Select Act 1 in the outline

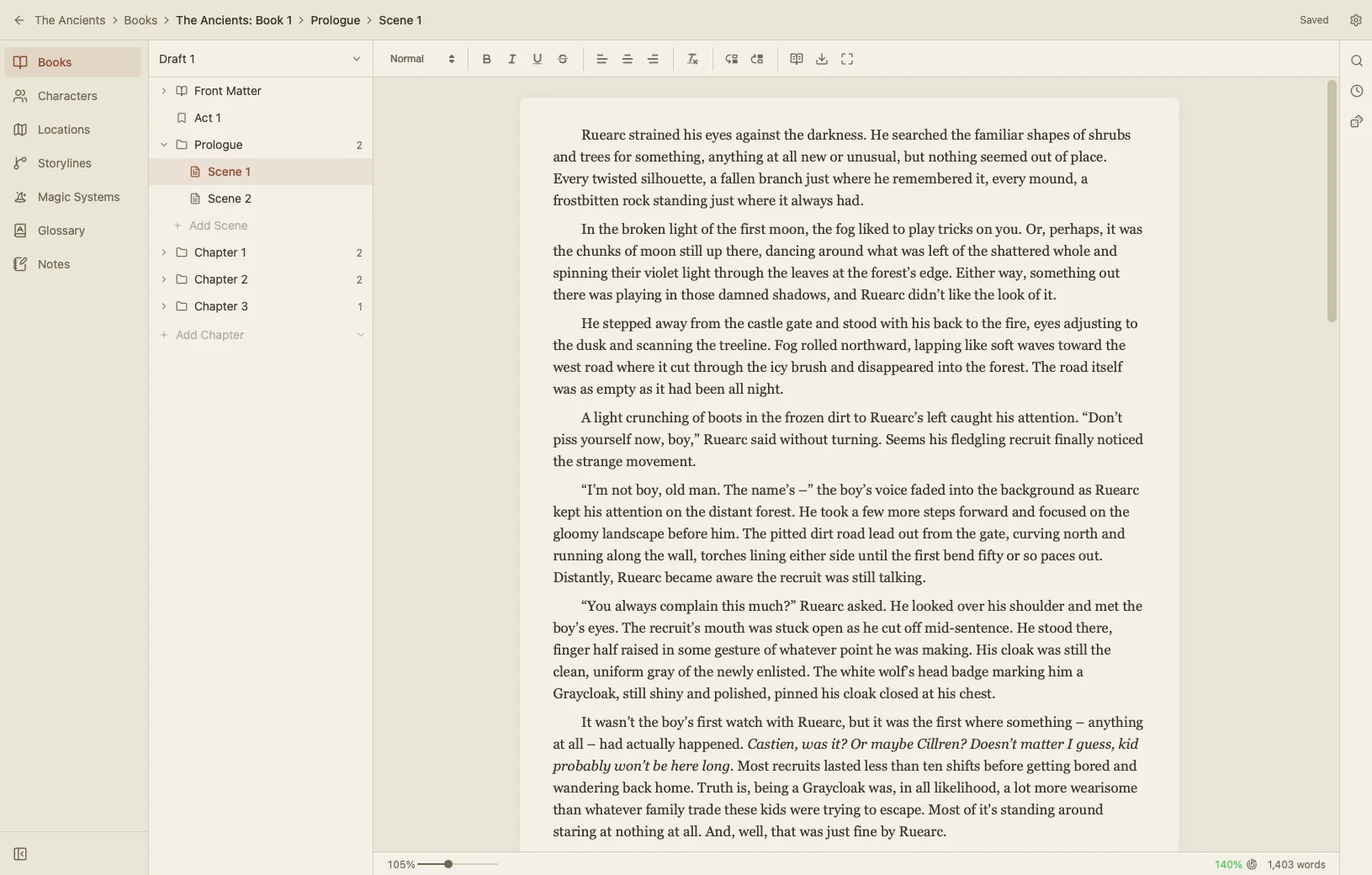point(261,118)
